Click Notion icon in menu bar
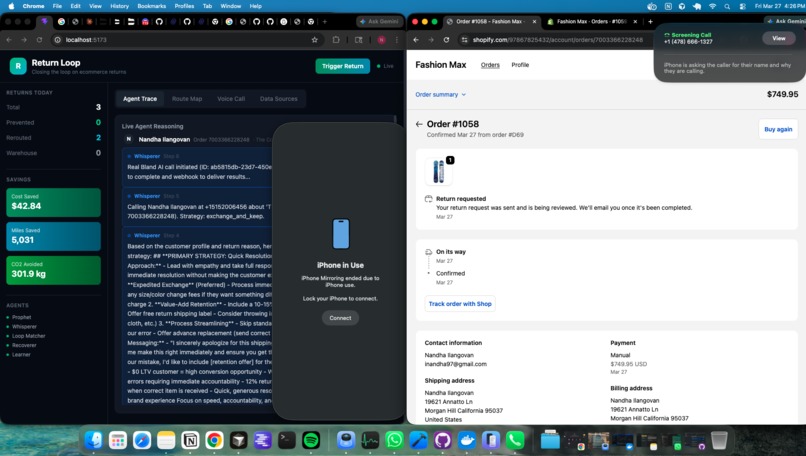Viewport: 806px width, 456px height. (668, 6)
